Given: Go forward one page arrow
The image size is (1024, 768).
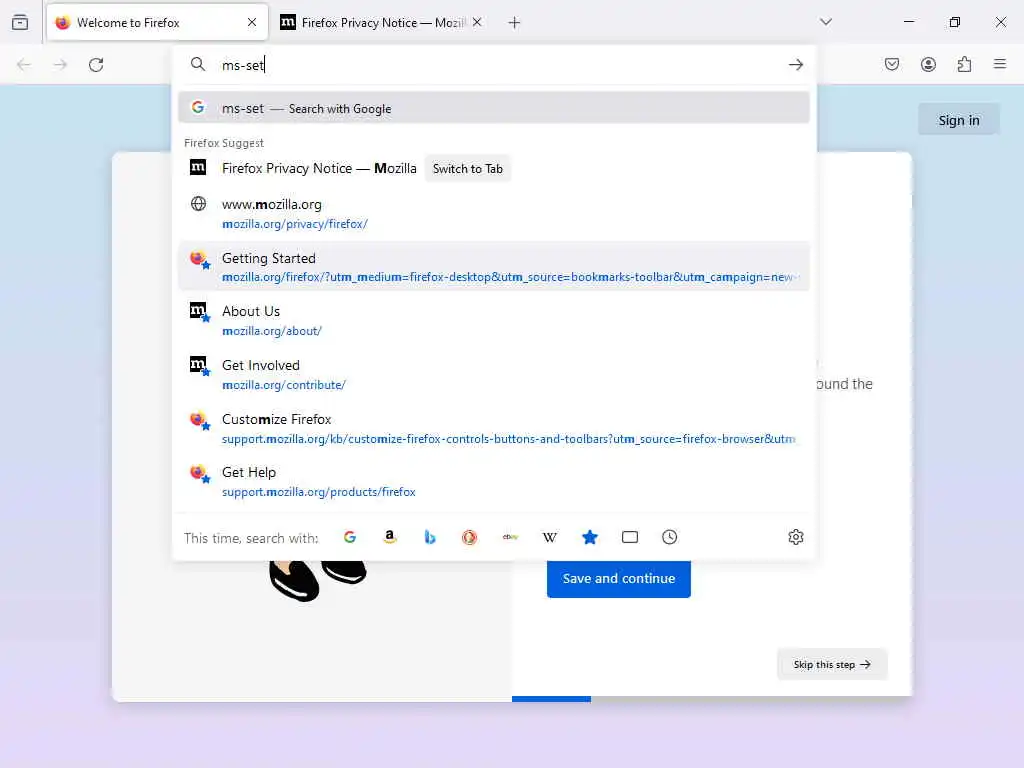Looking at the screenshot, I should coord(60,65).
